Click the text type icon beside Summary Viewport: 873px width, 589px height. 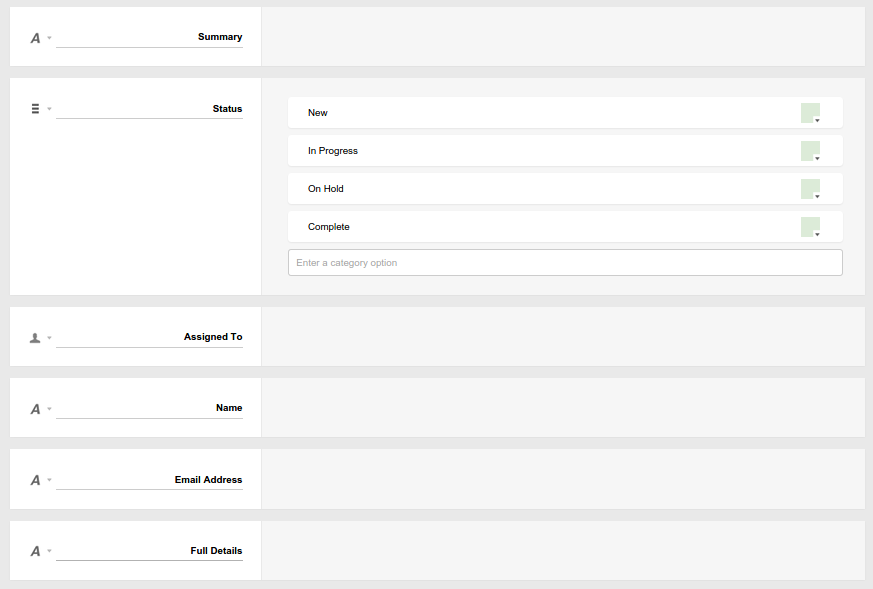[35, 38]
